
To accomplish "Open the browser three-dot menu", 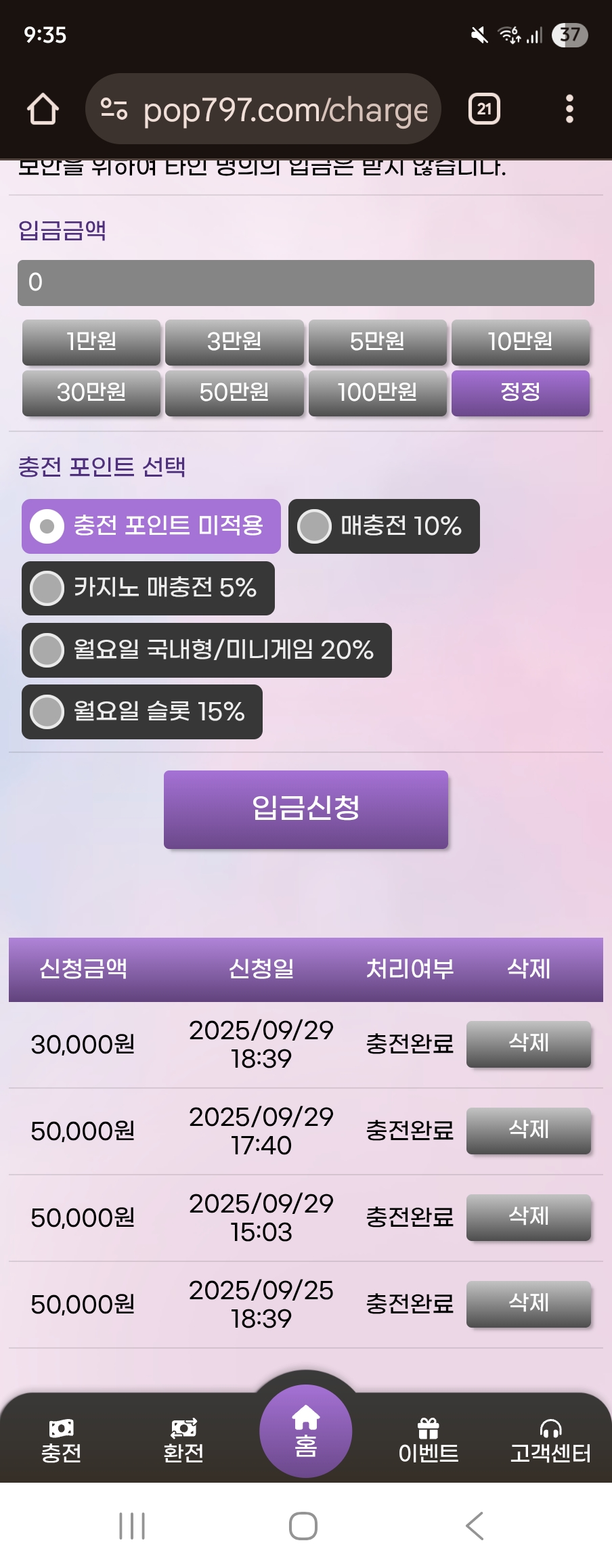I will (x=569, y=109).
